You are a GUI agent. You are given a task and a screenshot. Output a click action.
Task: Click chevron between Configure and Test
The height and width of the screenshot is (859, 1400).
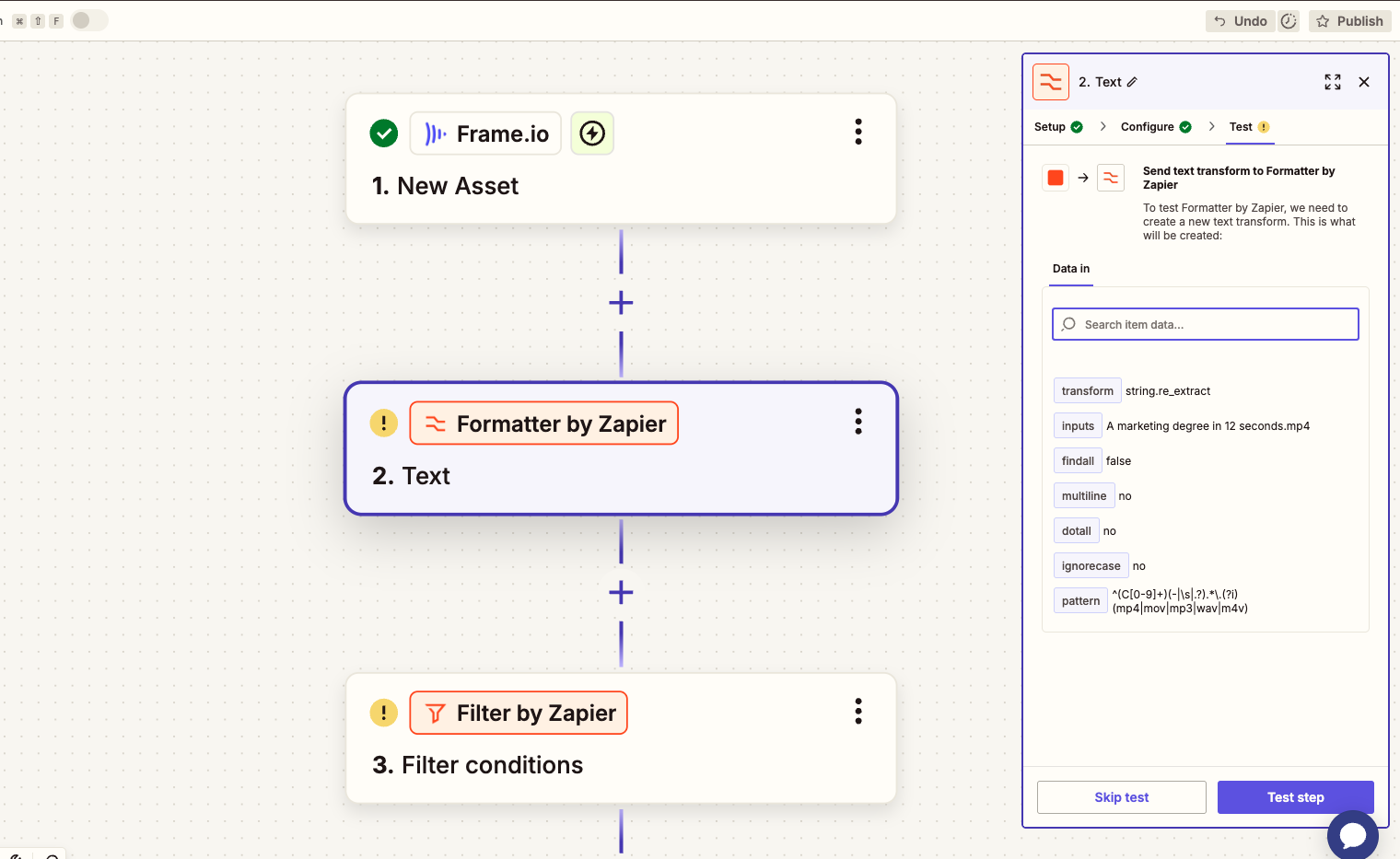coord(1211,127)
